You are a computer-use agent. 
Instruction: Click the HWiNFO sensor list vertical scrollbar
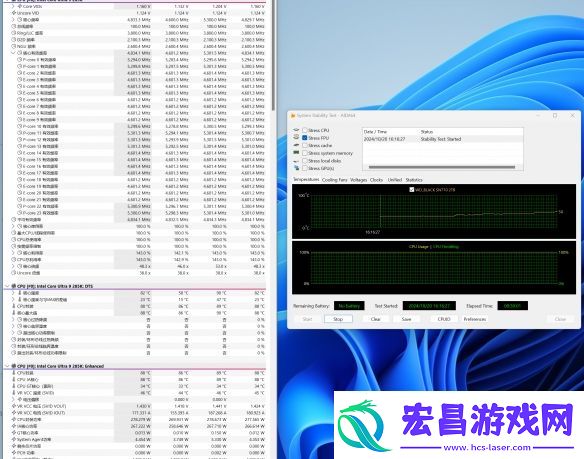click(x=273, y=56)
